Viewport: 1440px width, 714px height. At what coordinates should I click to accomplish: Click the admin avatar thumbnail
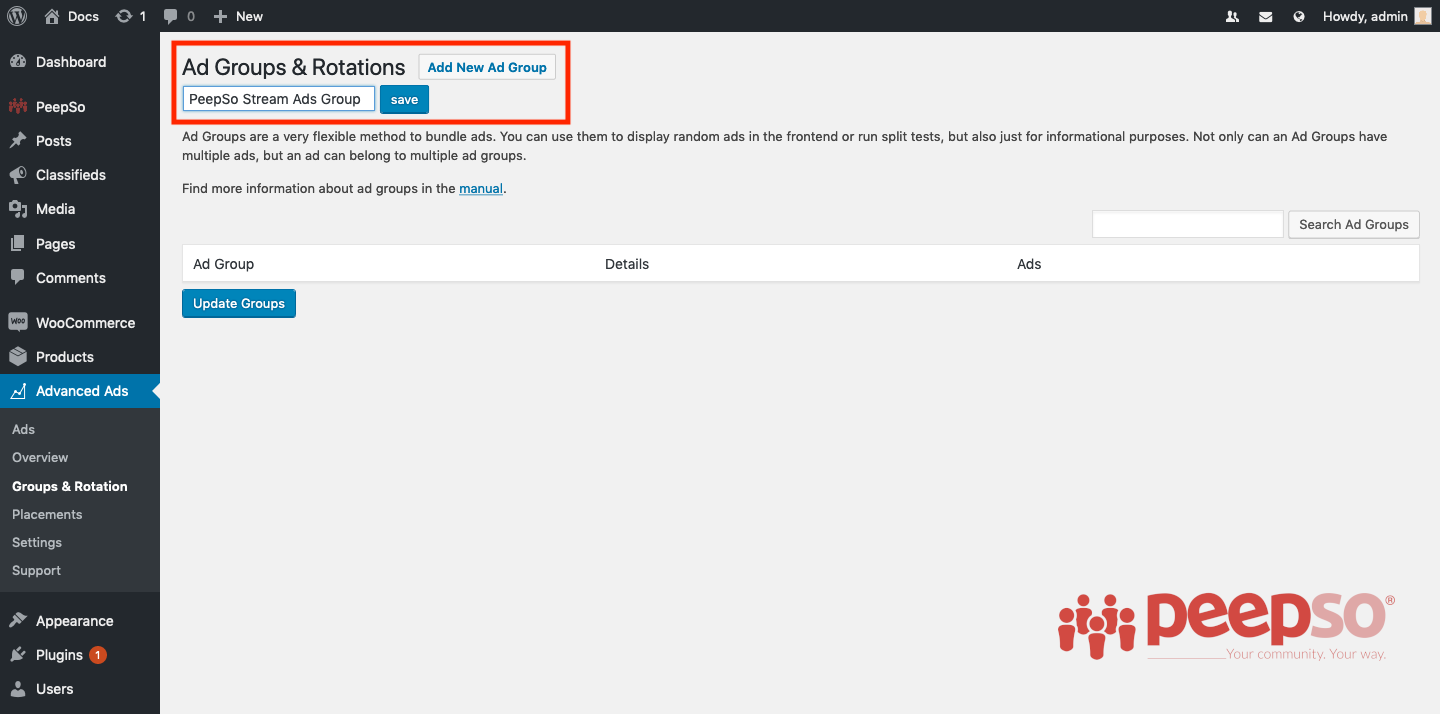1423,16
